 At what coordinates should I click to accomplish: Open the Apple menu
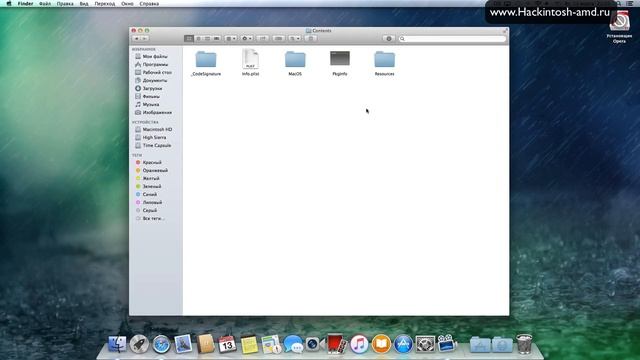tap(9, 4)
